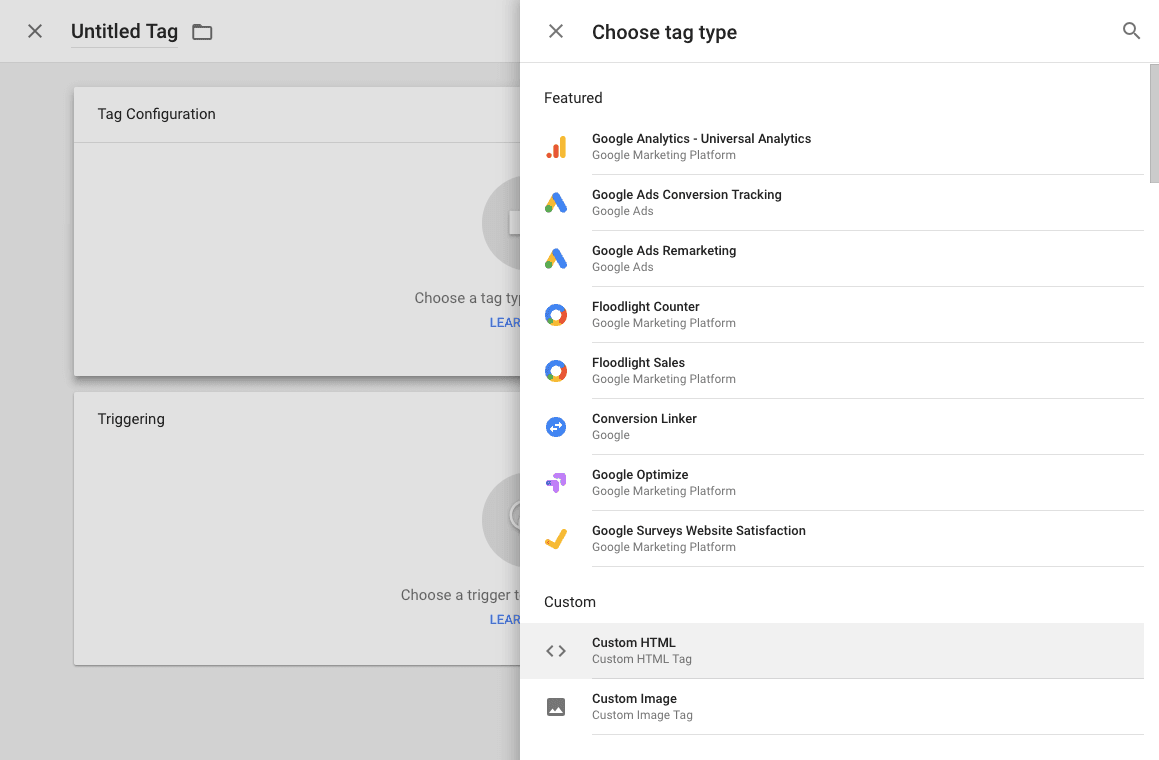Click the Floodlight Counter ring icon

click(x=556, y=315)
